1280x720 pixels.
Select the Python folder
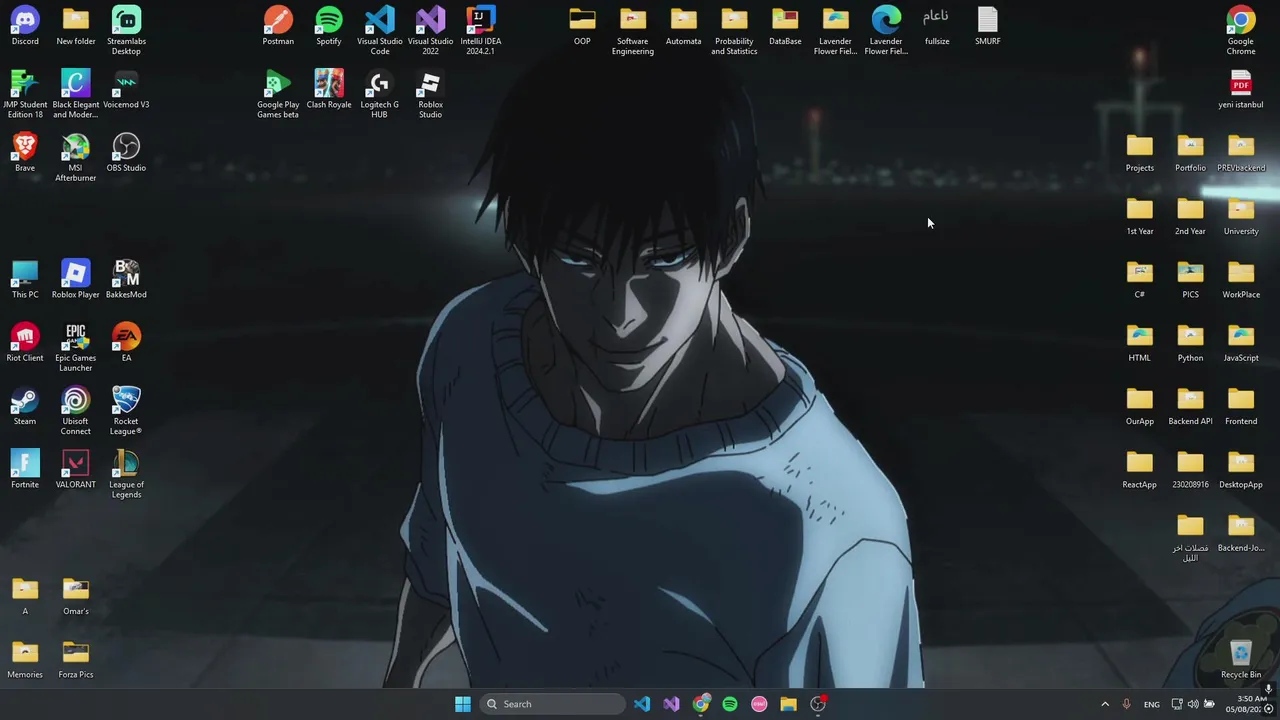click(x=1190, y=343)
